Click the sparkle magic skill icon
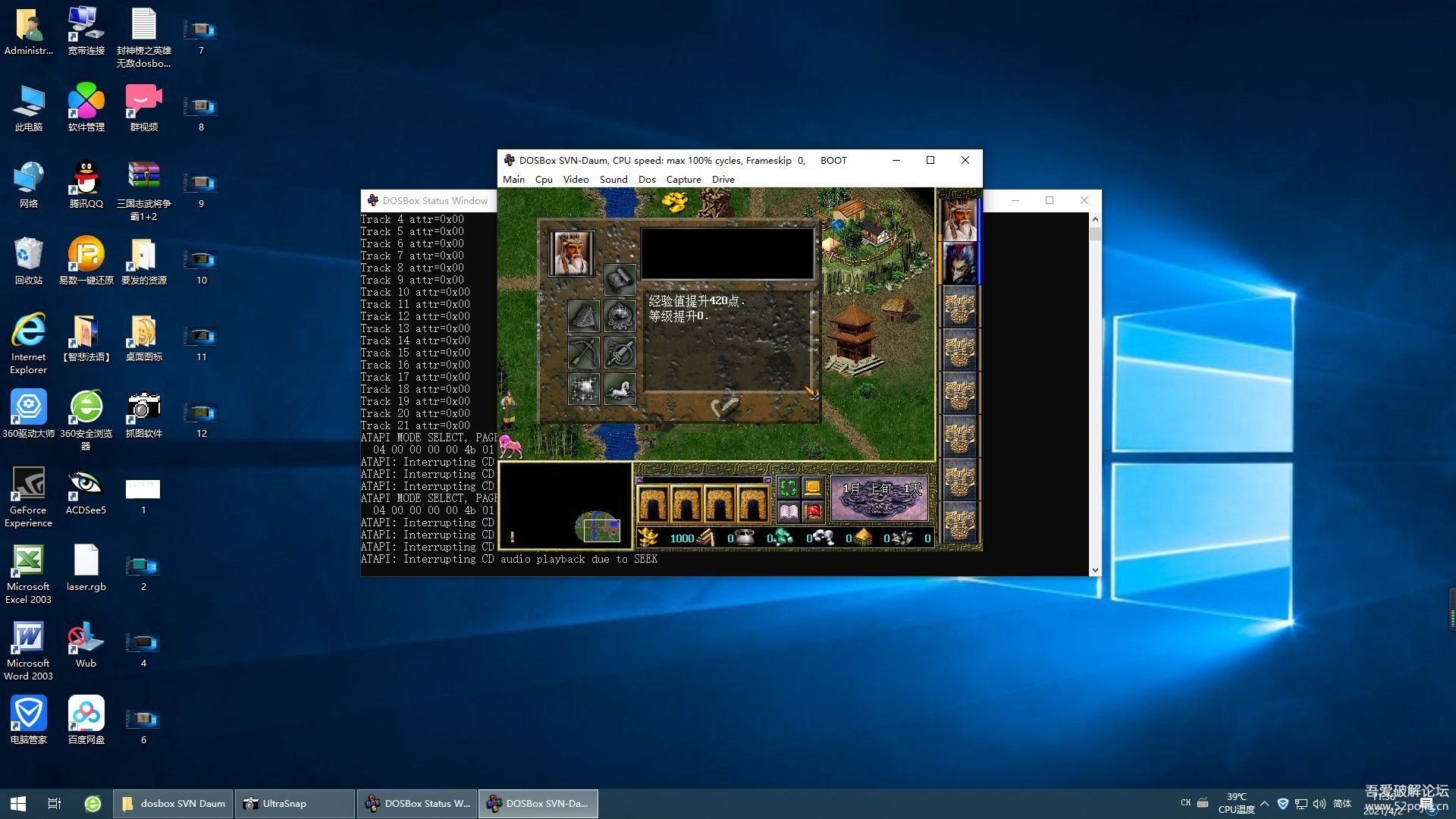1456x819 pixels. pos(583,389)
